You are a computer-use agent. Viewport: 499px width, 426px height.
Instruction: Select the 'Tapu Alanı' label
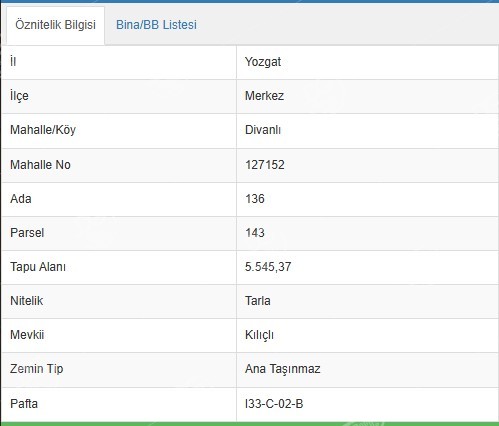coord(38,267)
